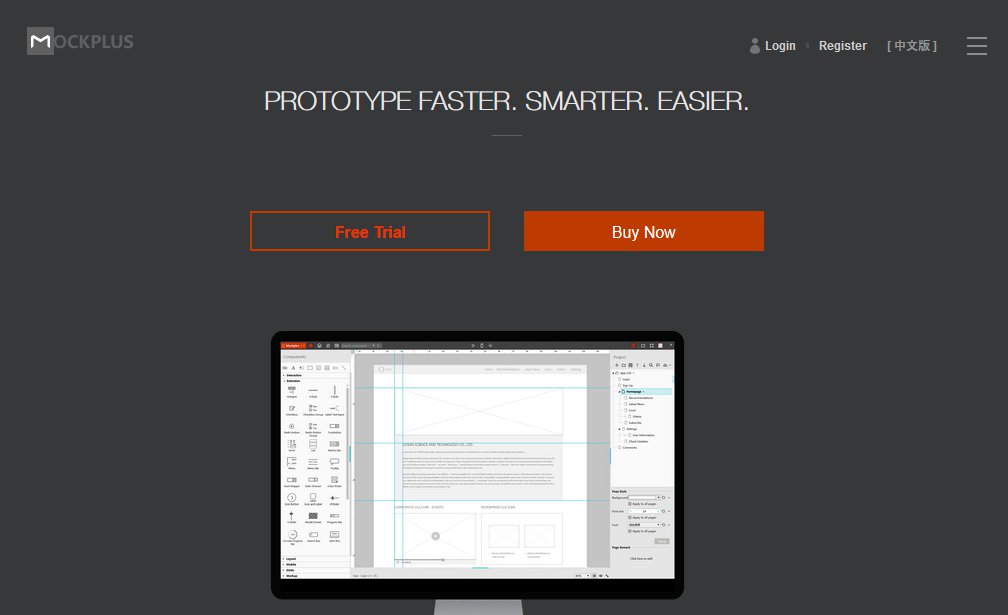Image resolution: width=1008 pixels, height=615 pixels.
Task: Select the Icon Button component icon
Action: (291, 497)
